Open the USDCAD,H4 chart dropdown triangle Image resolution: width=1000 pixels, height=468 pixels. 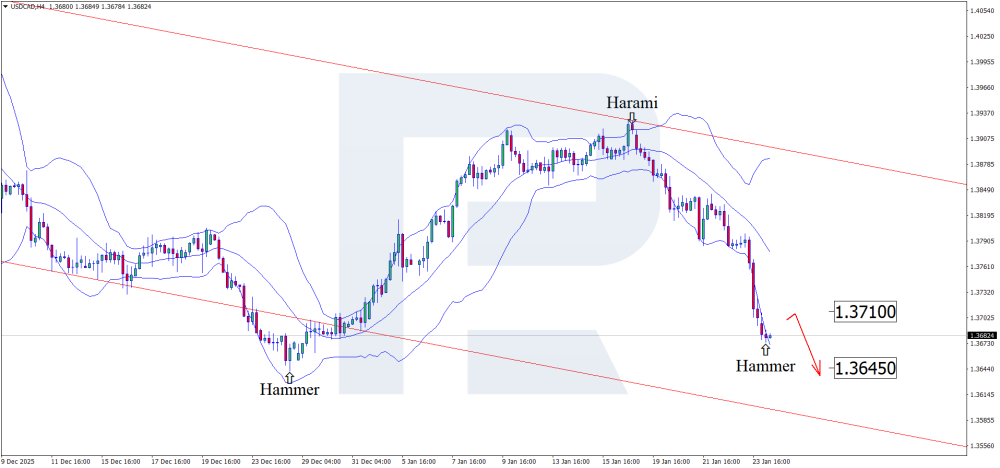5,7
